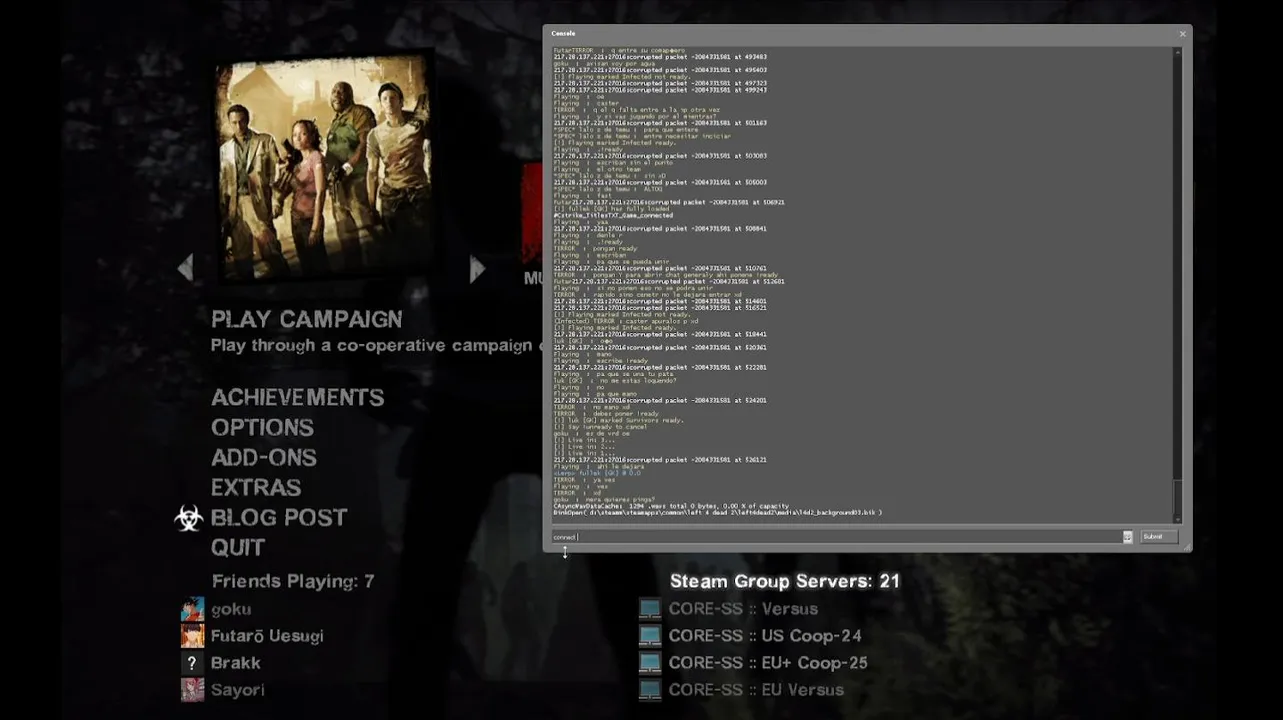Close the Console window
The image size is (1283, 720).
(x=1182, y=34)
